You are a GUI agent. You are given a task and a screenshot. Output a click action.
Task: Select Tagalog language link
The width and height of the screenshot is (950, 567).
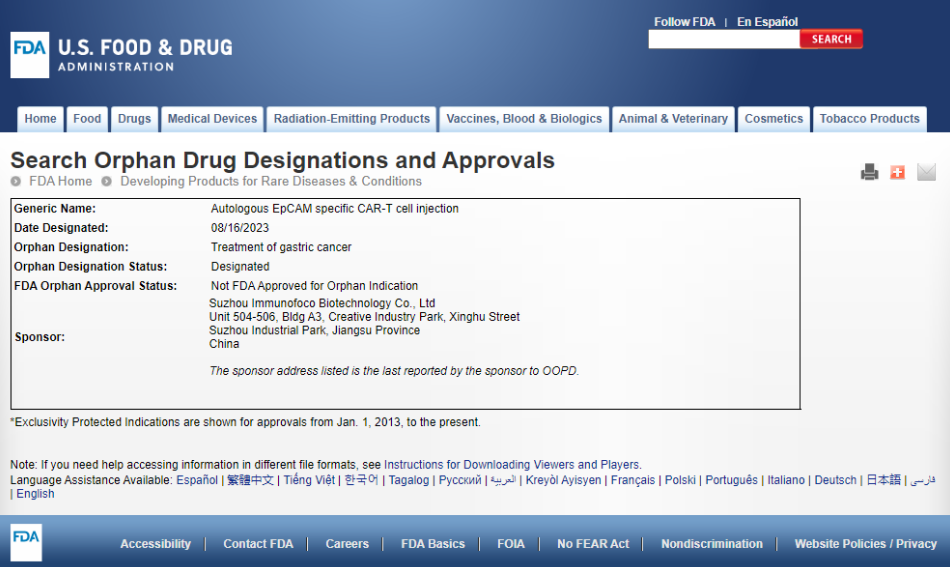(408, 480)
